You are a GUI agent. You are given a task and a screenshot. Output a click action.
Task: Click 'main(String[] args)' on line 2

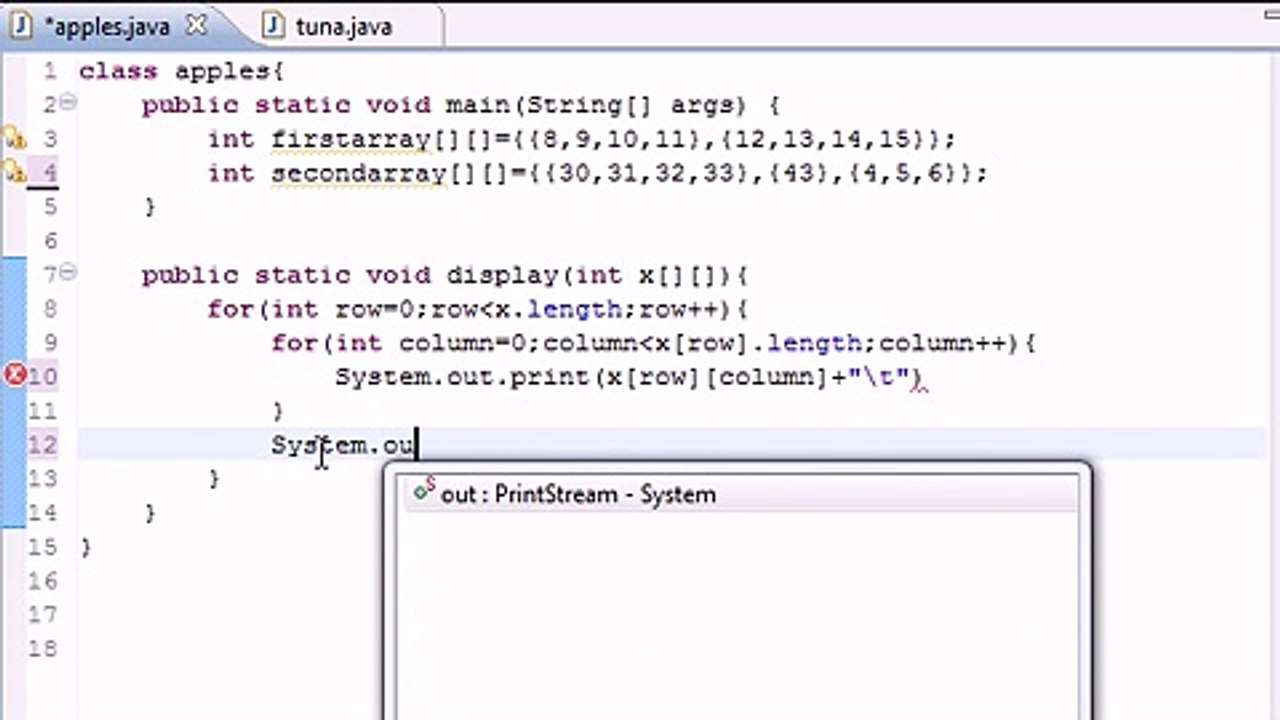pos(596,105)
